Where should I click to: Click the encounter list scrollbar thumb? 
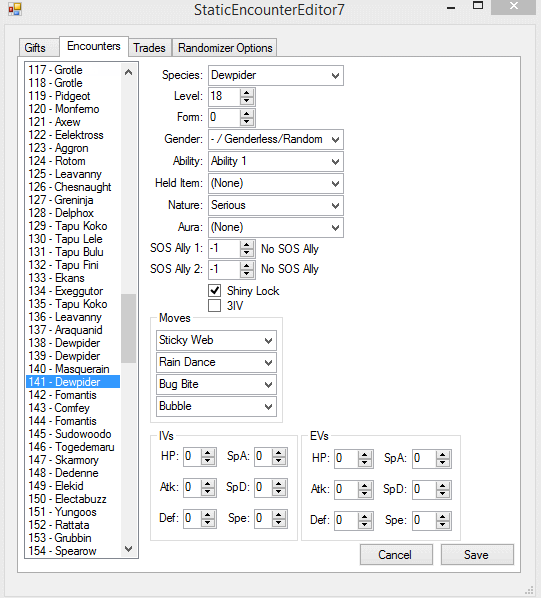click(x=128, y=328)
